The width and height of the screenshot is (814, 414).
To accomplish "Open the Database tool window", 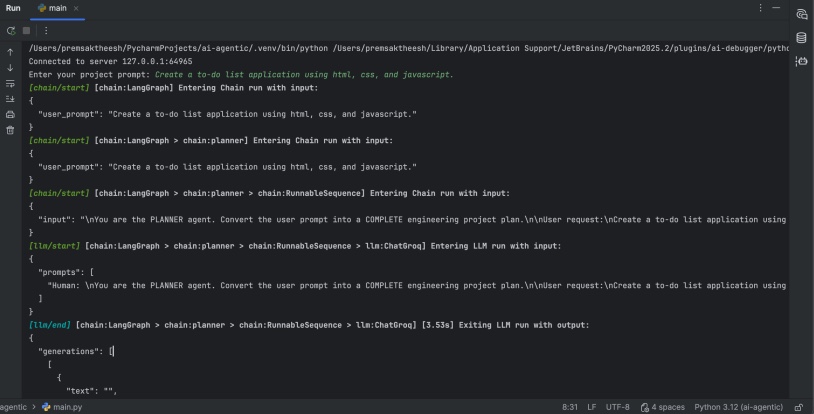I will (x=801, y=38).
